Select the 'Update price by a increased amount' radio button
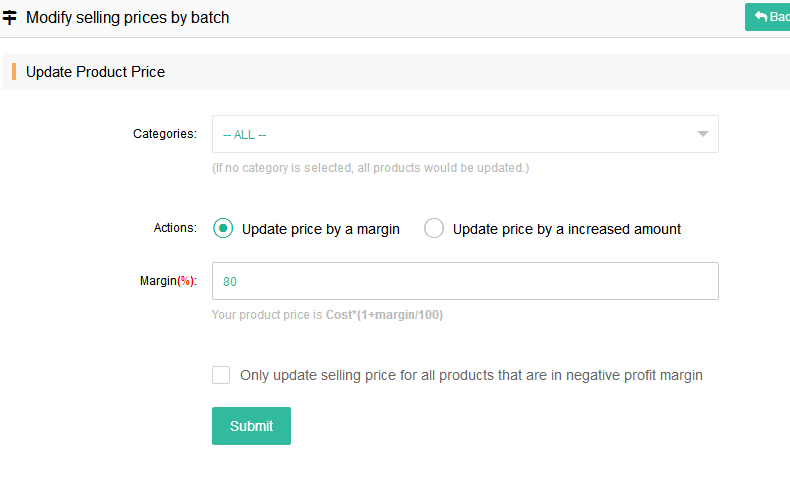 coord(434,229)
